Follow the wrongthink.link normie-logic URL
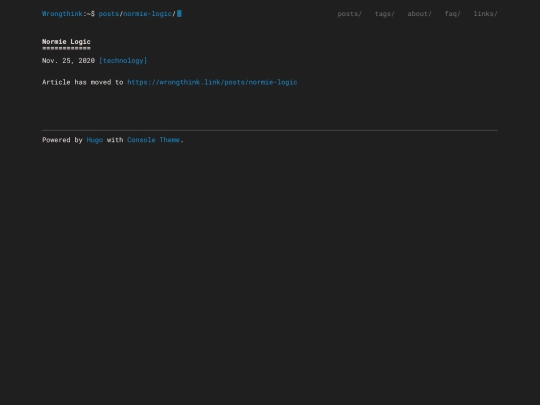This screenshot has width=540, height=405. pyautogui.click(x=212, y=82)
